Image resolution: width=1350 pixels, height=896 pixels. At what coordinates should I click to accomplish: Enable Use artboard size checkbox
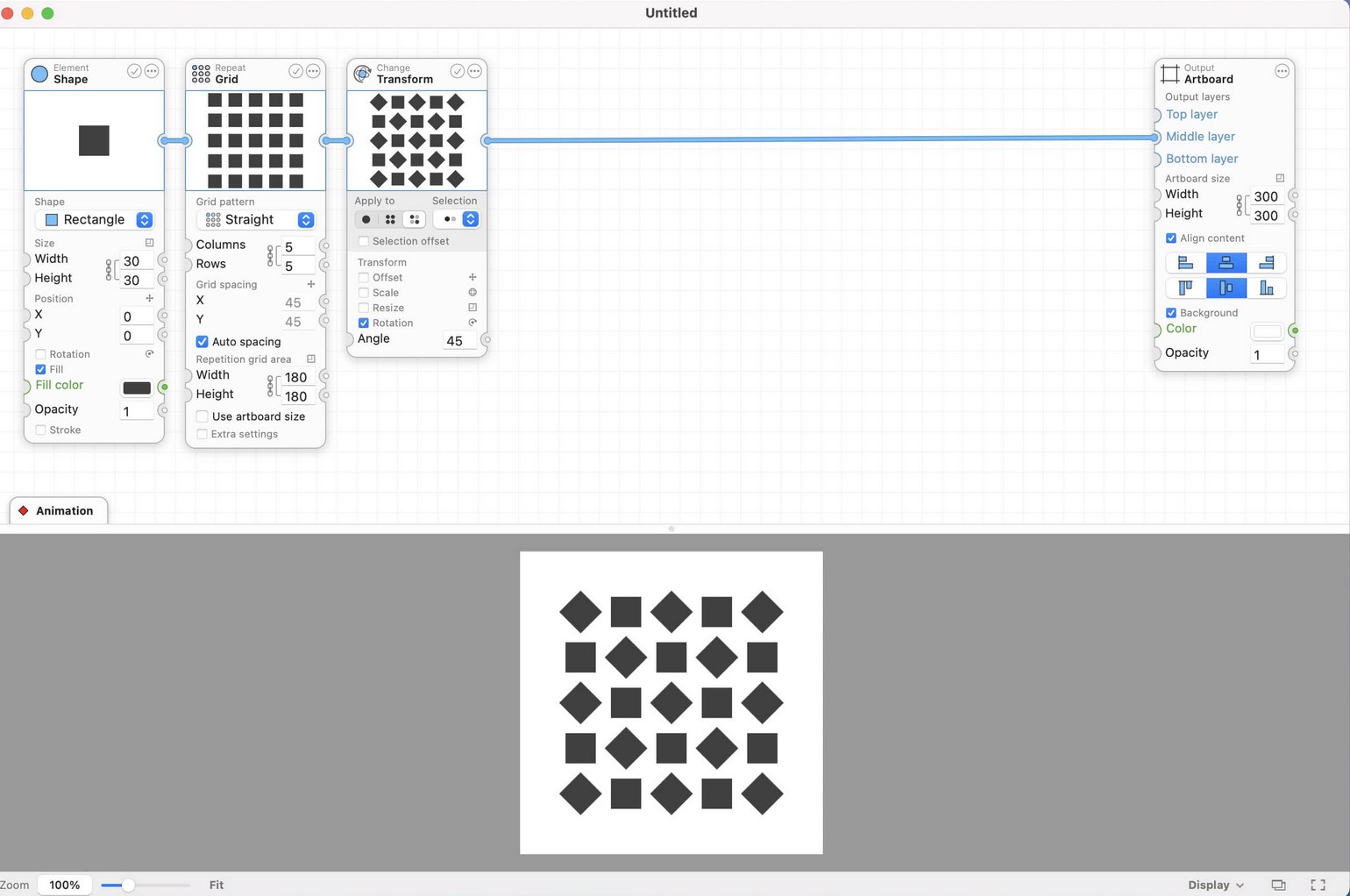202,416
